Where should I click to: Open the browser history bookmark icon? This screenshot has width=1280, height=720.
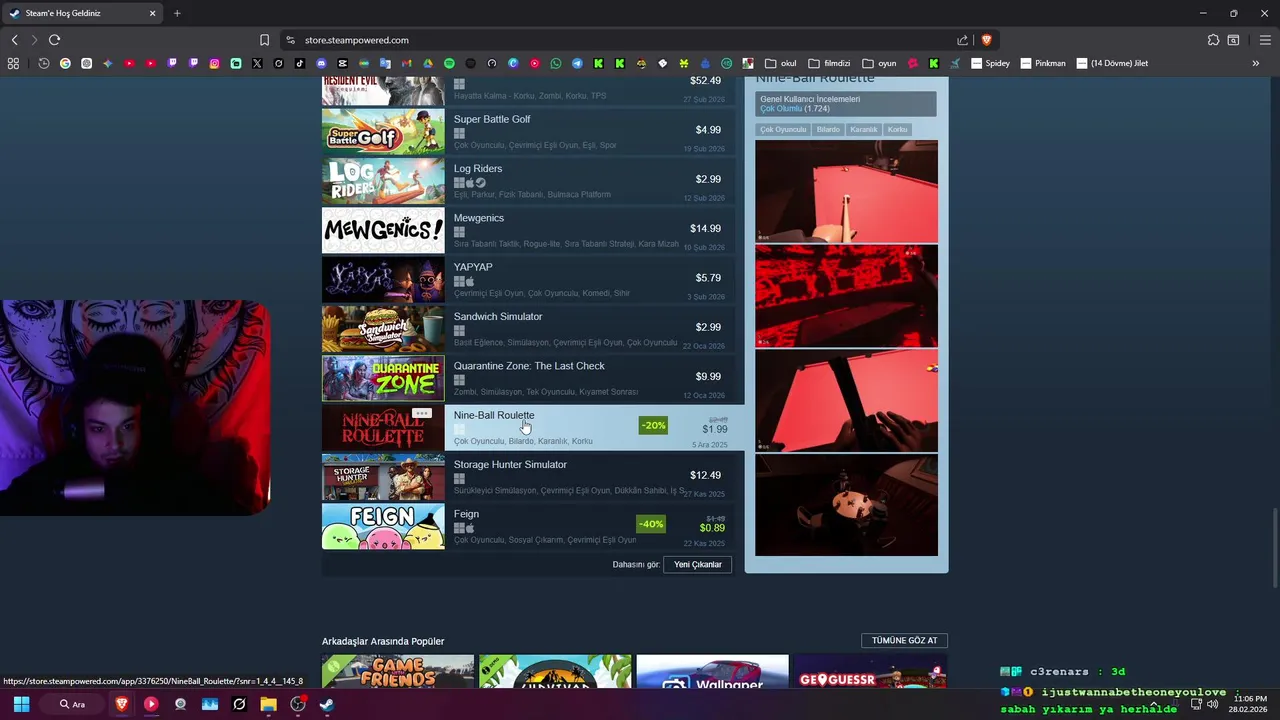coord(44,63)
